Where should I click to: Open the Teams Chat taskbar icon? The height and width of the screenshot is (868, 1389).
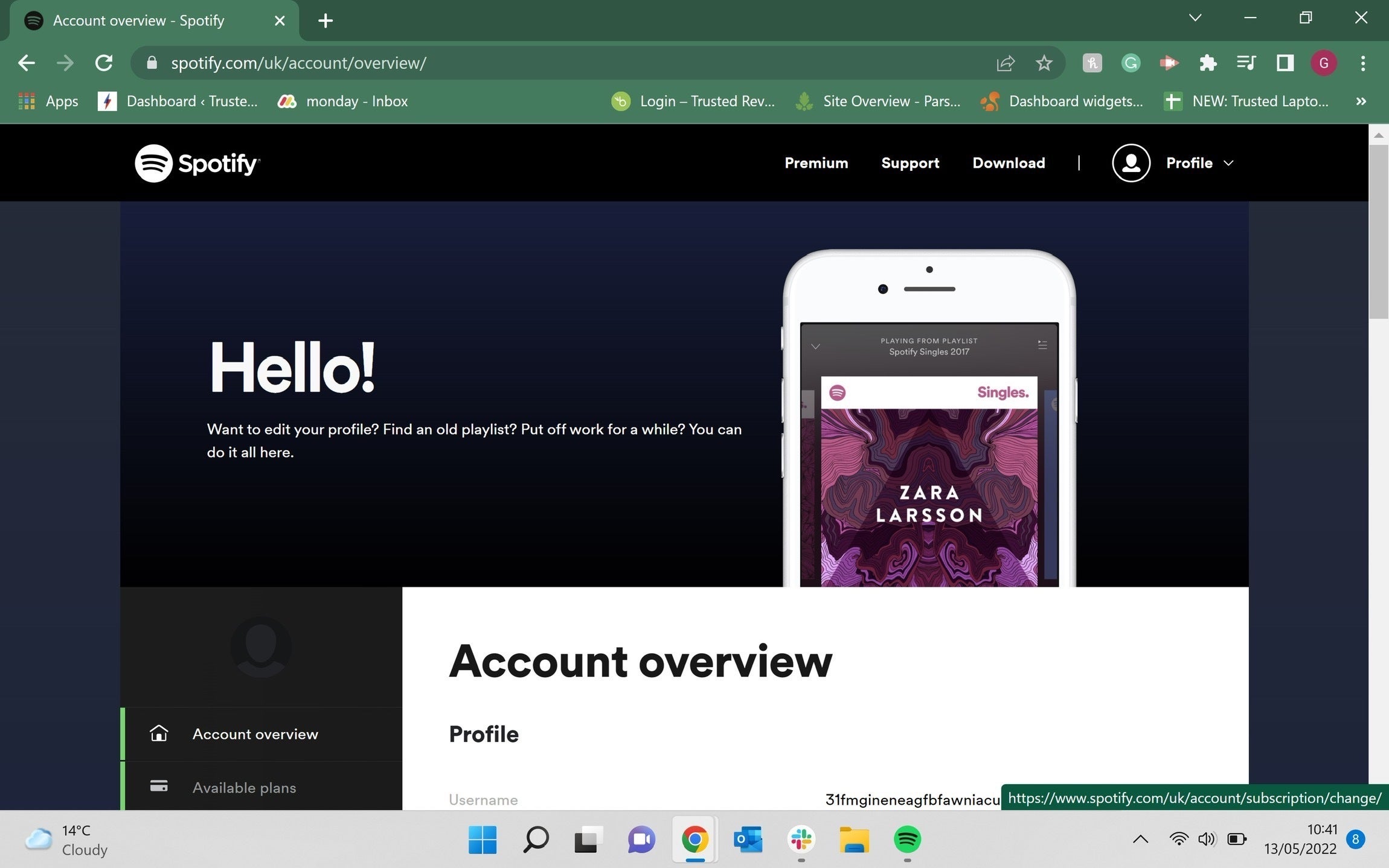pyautogui.click(x=641, y=840)
